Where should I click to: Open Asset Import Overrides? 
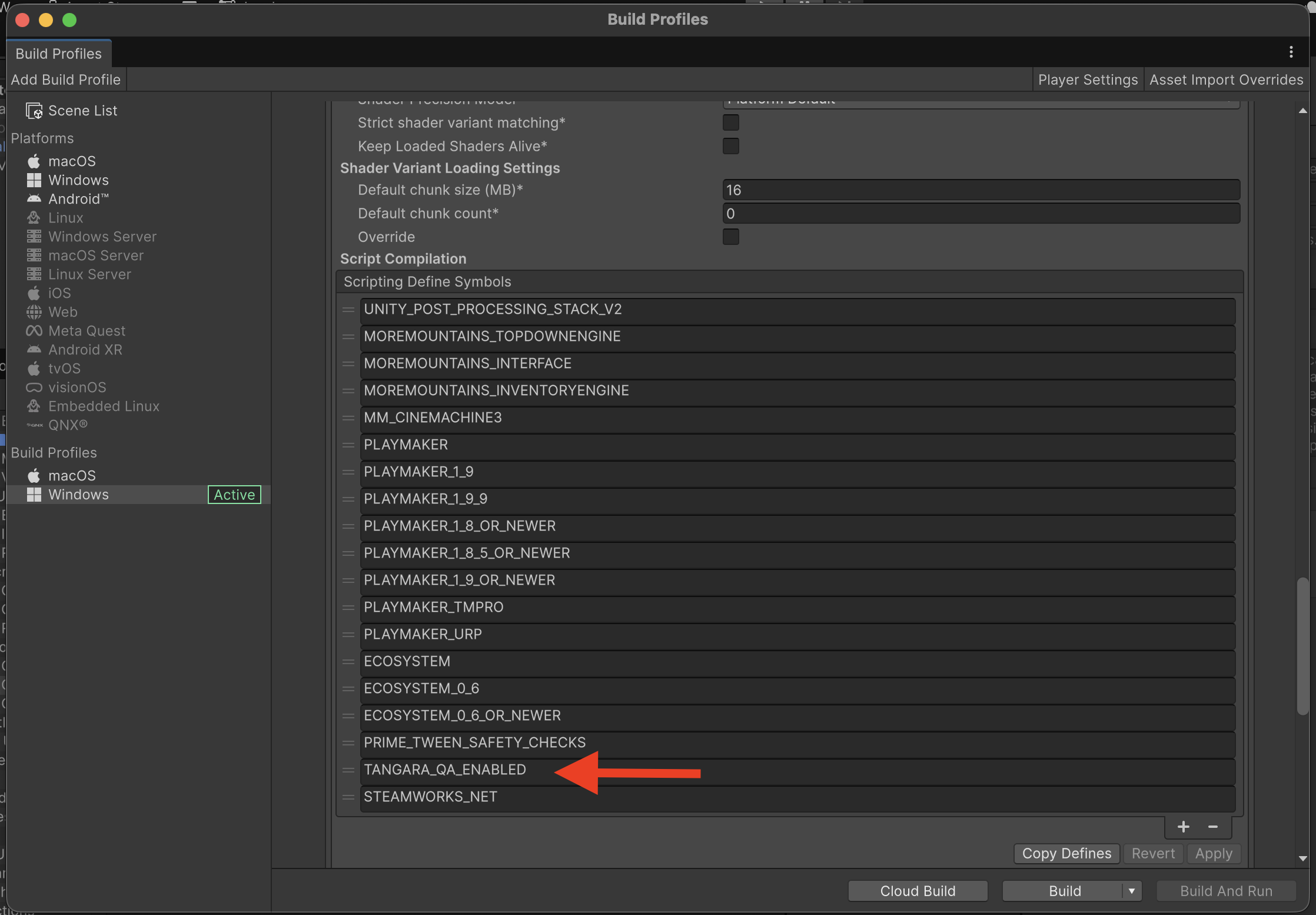[x=1226, y=79]
